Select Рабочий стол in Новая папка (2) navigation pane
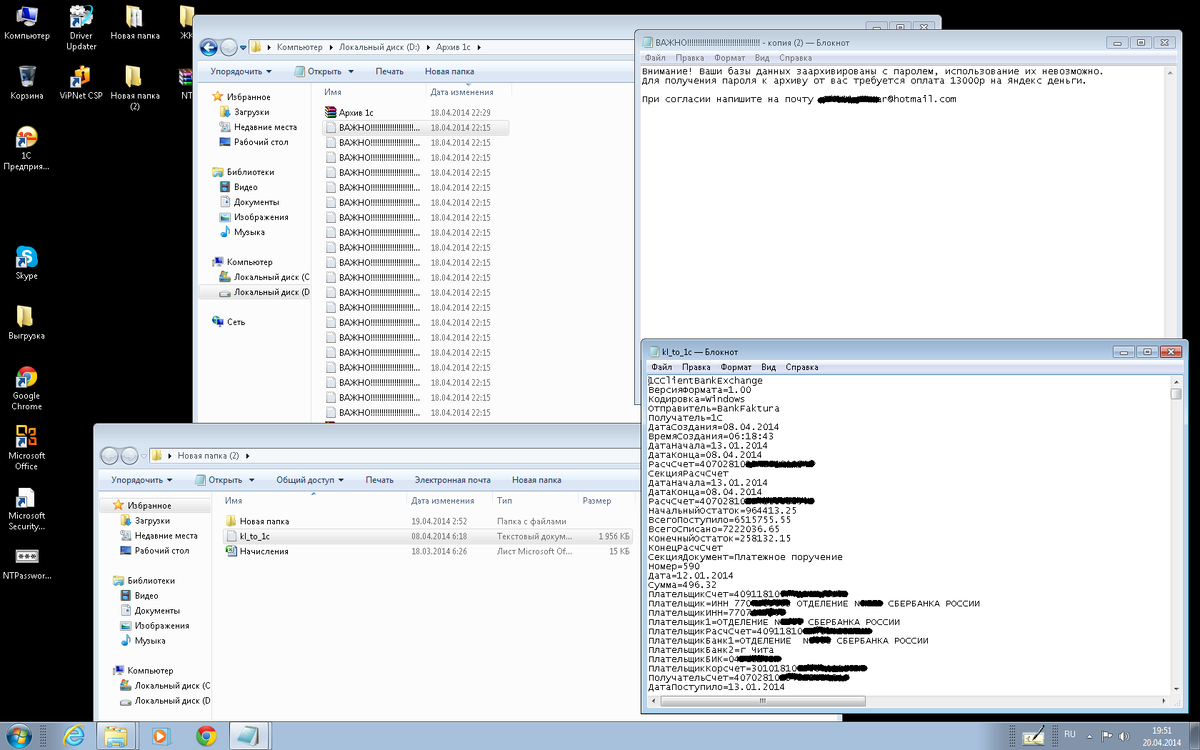This screenshot has height=750, width=1200. coord(161,551)
